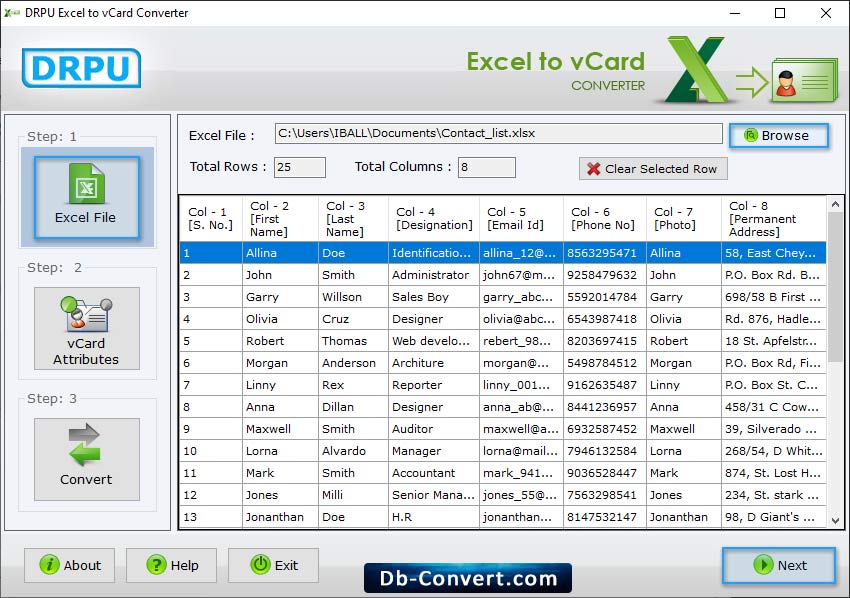Screen dimensions: 850x598
Task: Click the Architure designation cell
Action: pyautogui.click(x=434, y=363)
